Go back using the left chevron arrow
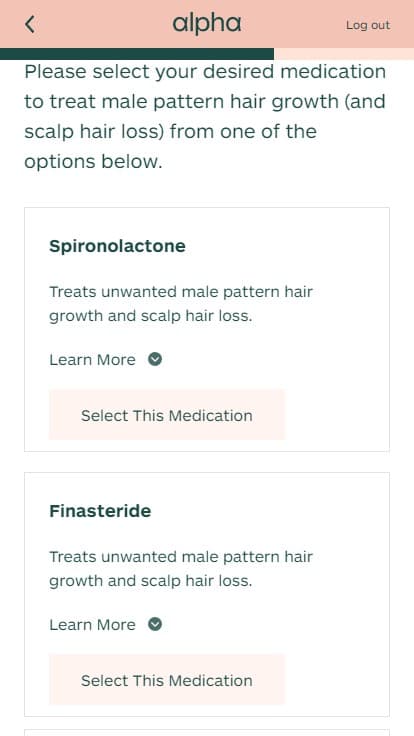Screen dimensions: 414x736 tap(30, 24)
